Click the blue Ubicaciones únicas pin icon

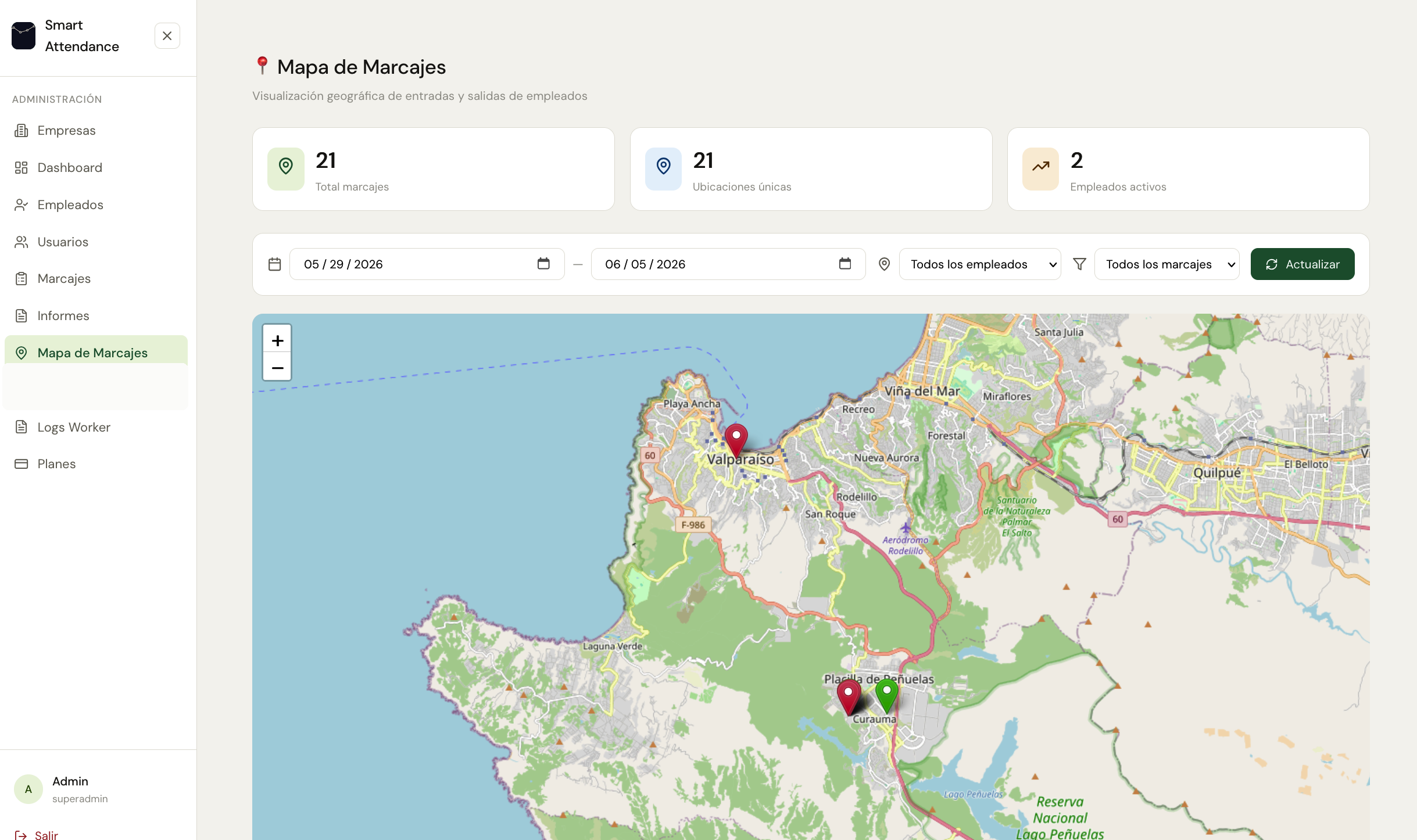[x=663, y=169]
